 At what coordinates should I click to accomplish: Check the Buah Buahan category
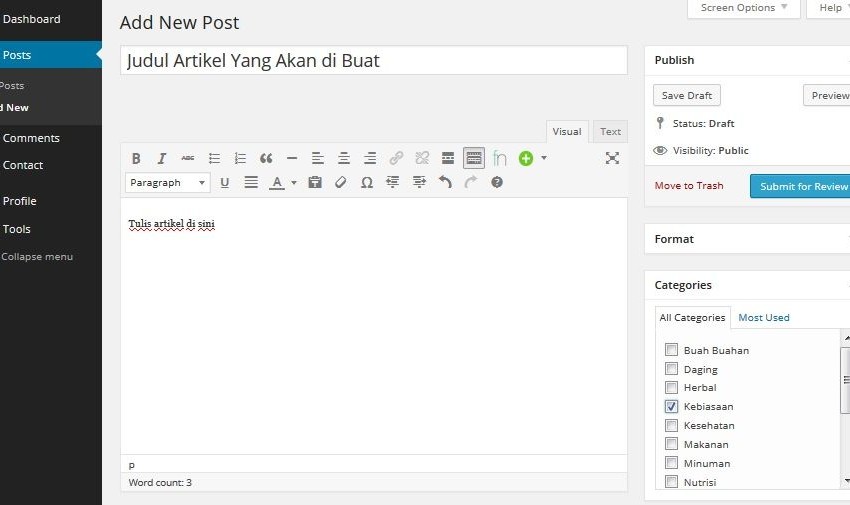click(x=672, y=350)
